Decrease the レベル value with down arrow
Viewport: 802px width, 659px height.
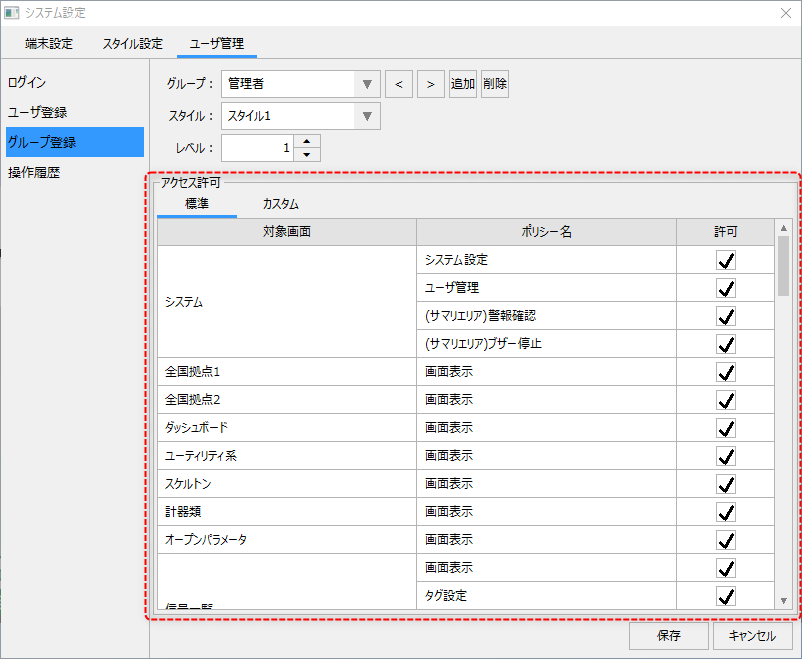(308, 154)
